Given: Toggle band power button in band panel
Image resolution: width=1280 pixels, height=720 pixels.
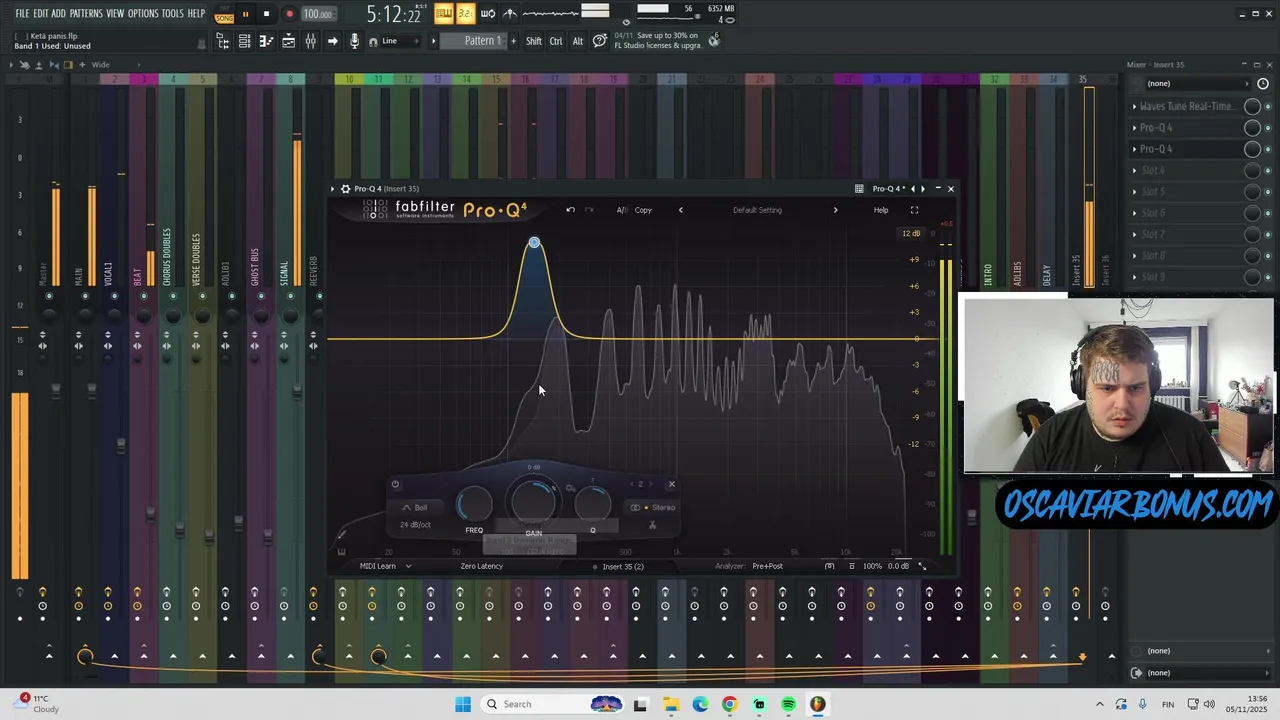Looking at the screenshot, I should pos(395,485).
